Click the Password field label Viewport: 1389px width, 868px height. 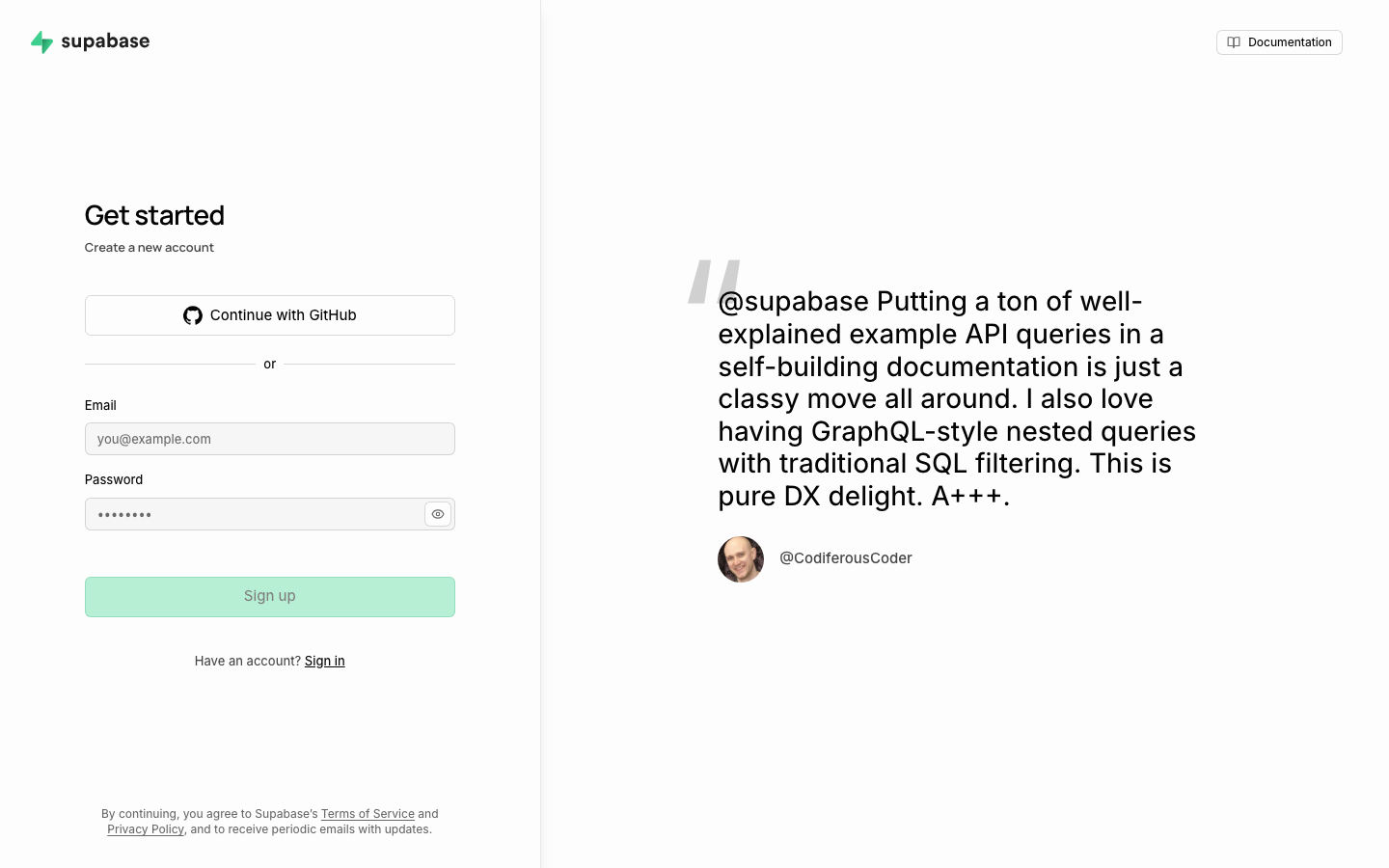pos(114,479)
